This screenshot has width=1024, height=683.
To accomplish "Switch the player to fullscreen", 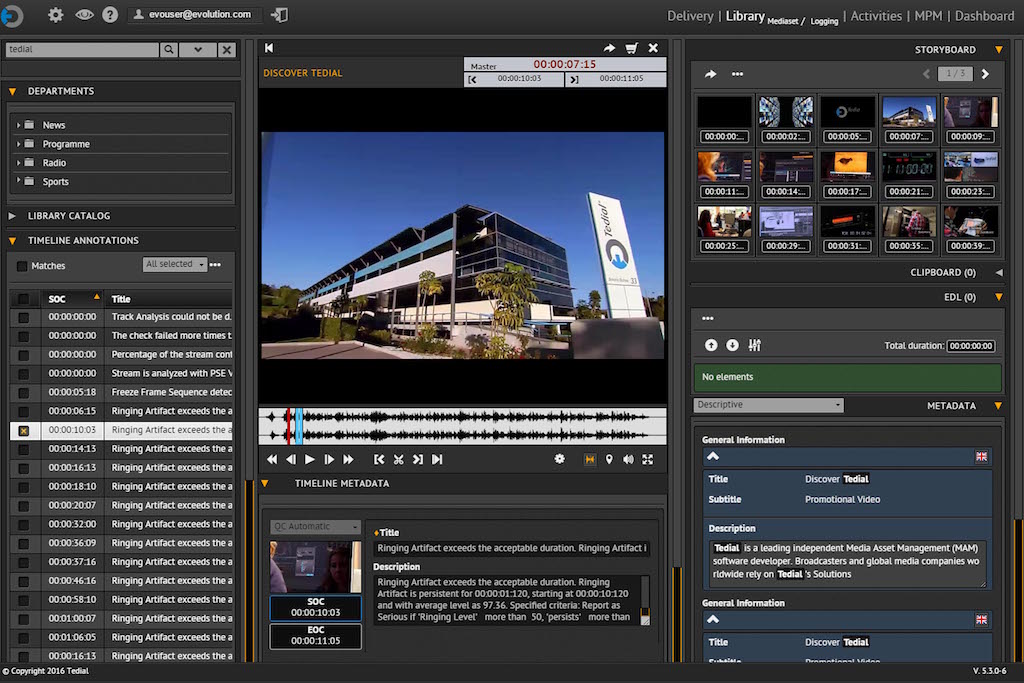I will (x=648, y=460).
